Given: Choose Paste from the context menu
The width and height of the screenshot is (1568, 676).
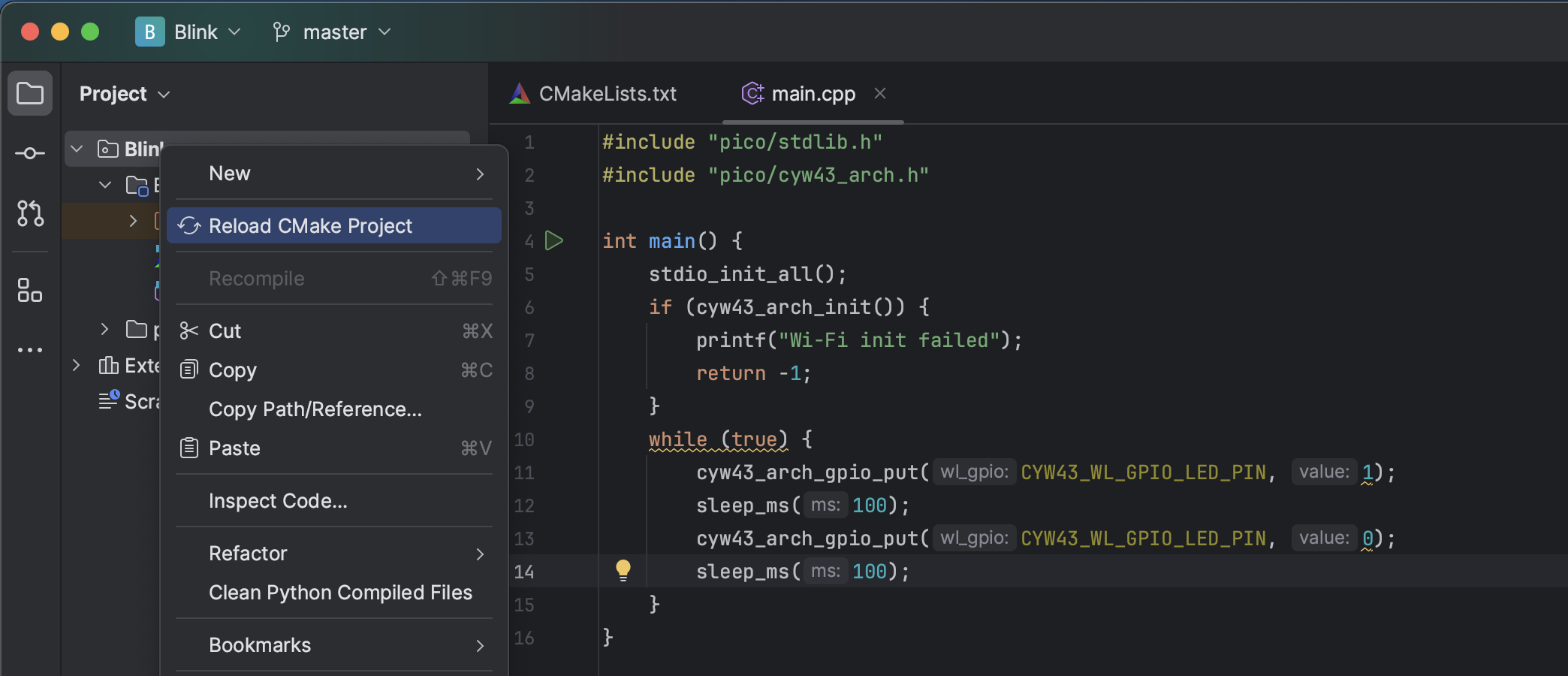Looking at the screenshot, I should click(334, 448).
